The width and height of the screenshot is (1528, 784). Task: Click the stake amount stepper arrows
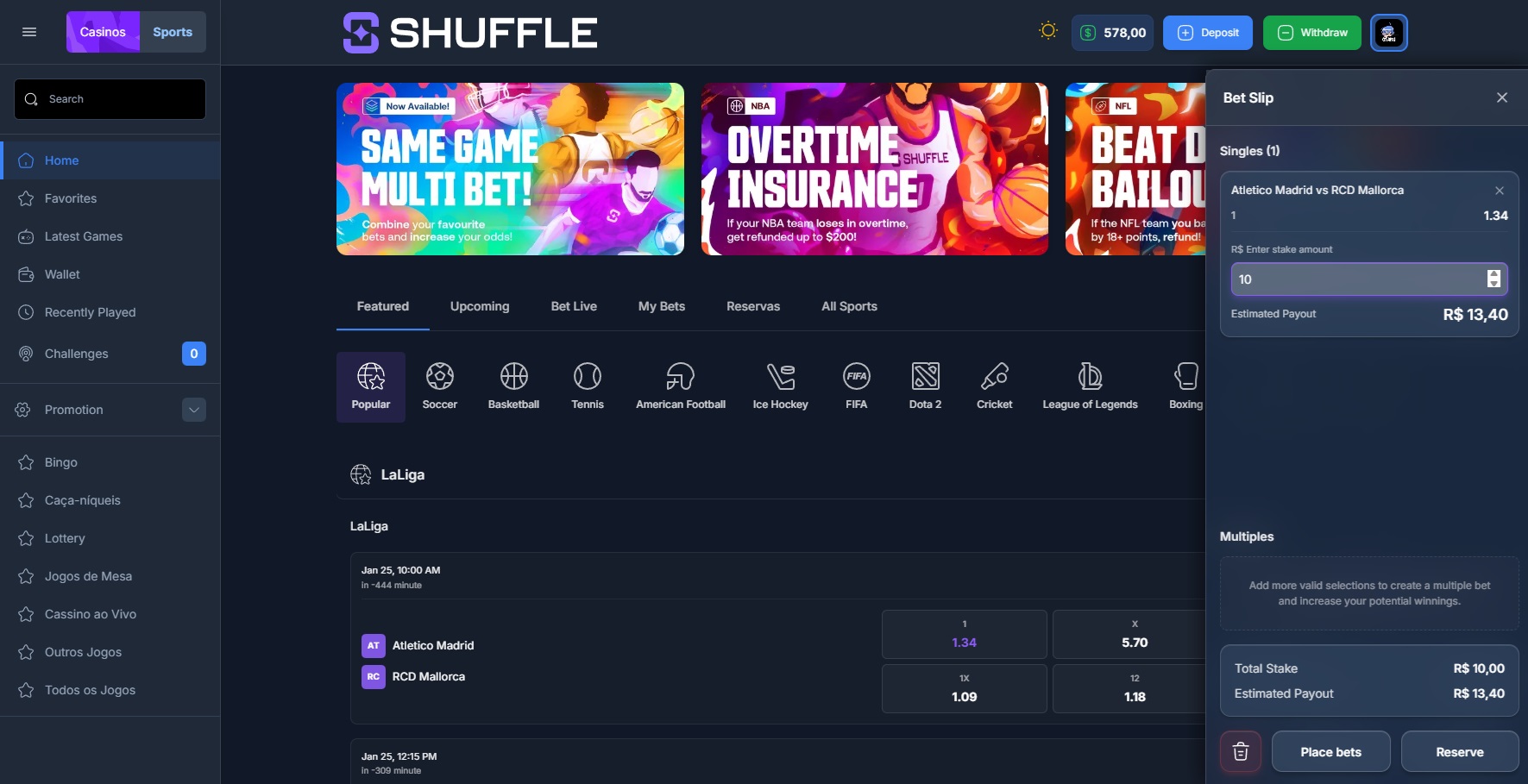1493,279
